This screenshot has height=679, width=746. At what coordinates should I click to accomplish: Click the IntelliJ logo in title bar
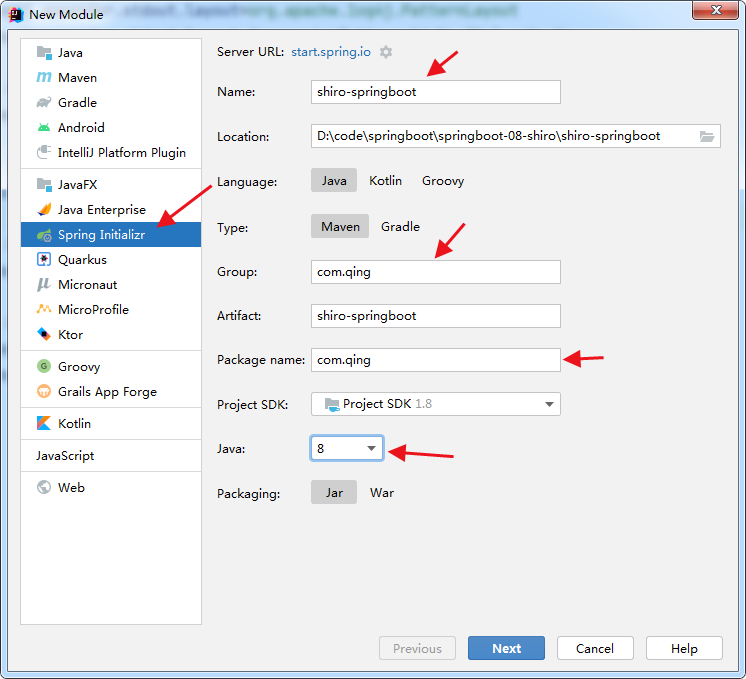point(16,15)
